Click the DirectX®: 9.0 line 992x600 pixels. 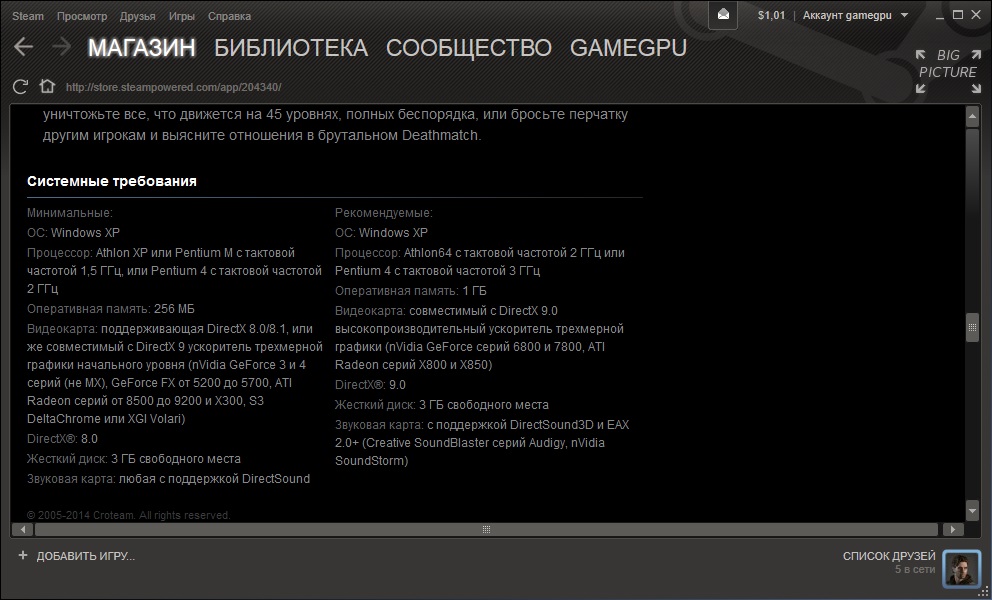click(x=370, y=385)
